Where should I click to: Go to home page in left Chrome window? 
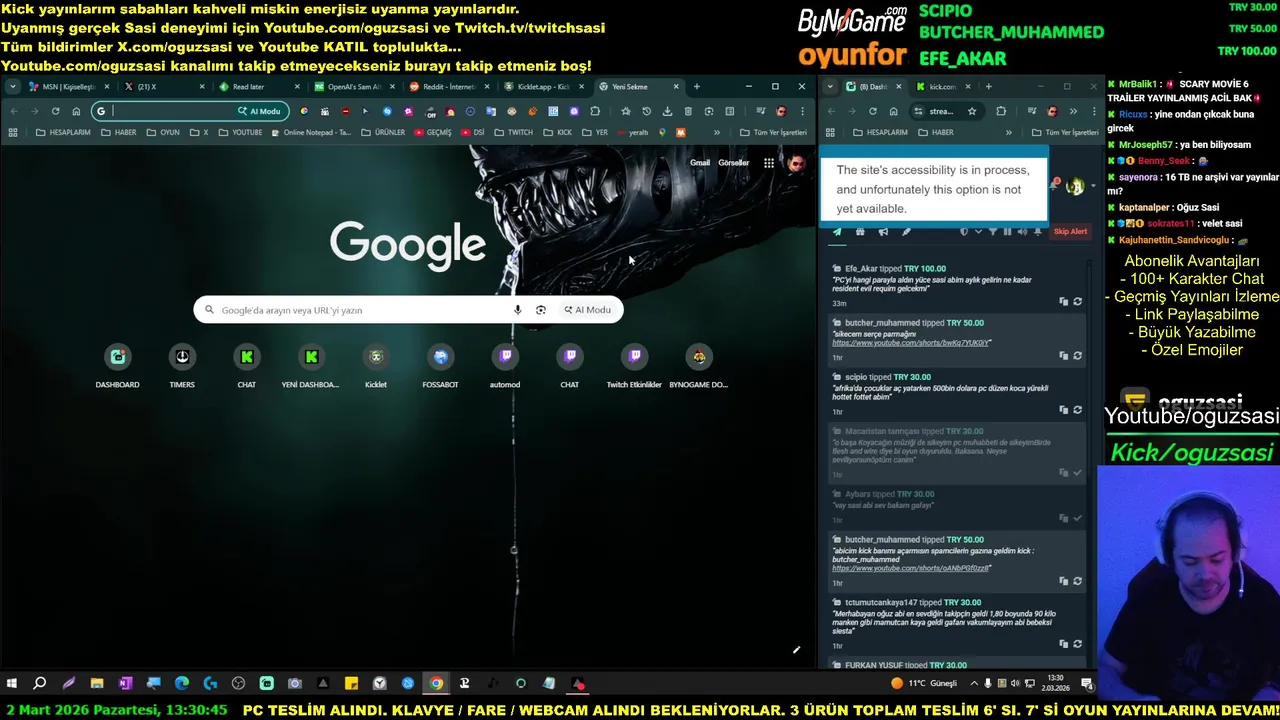pos(76,111)
